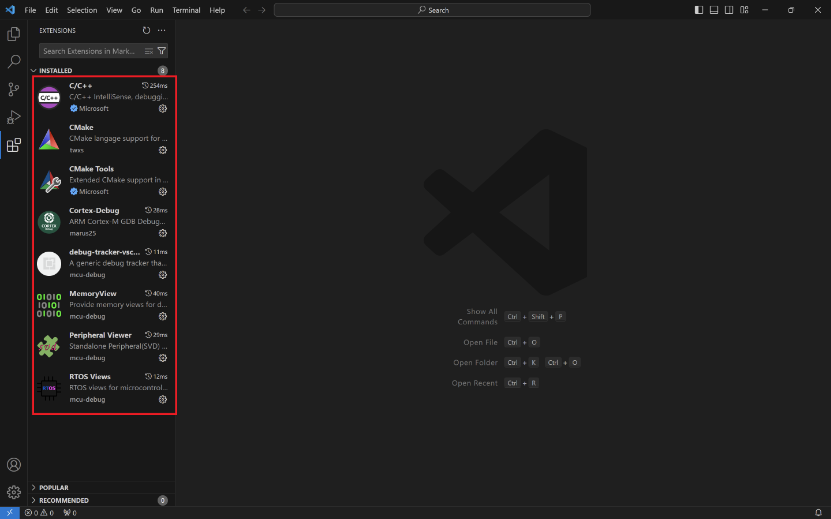This screenshot has height=519, width=831.
Task: Open manage gear for debug-tracker extension
Action: tap(163, 275)
